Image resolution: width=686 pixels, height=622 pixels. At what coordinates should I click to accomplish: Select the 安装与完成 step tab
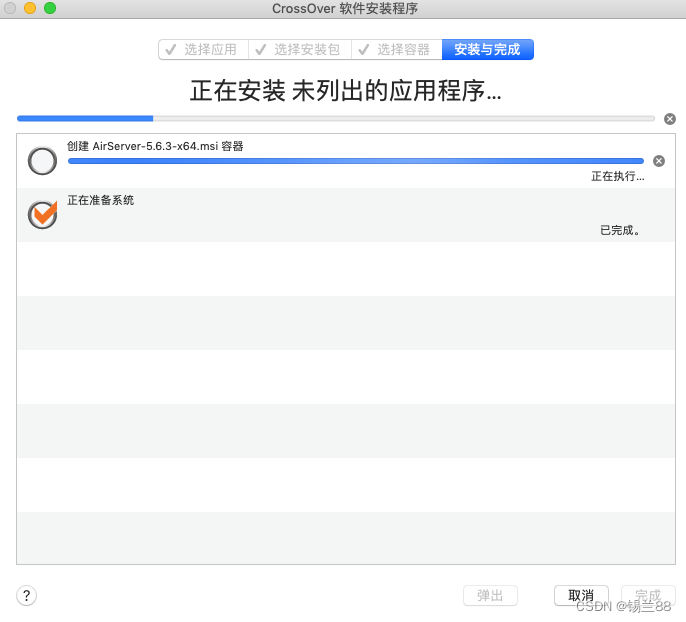pos(487,49)
